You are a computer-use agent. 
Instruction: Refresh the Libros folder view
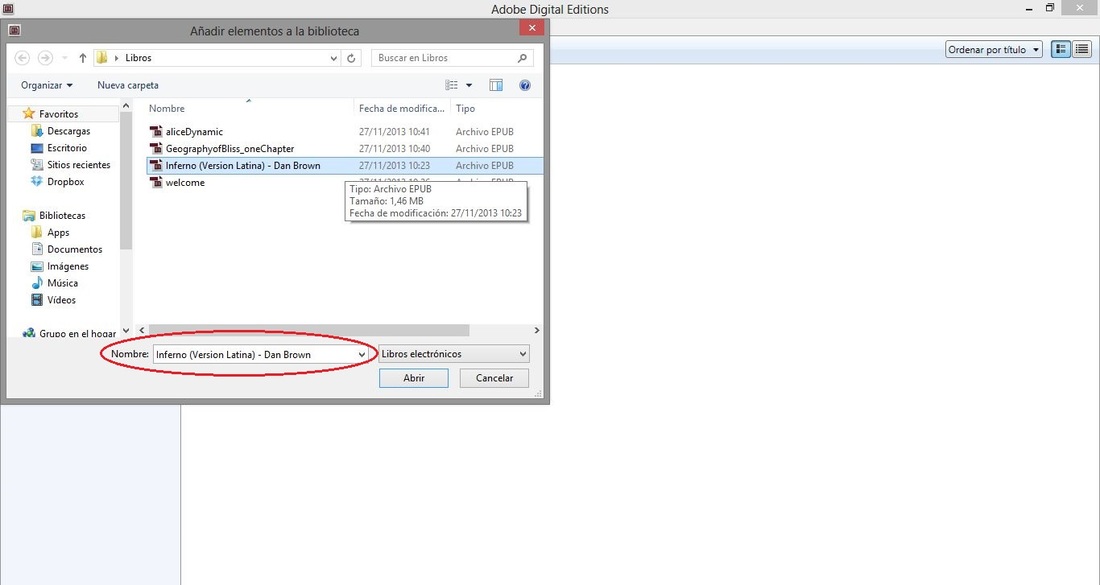351,58
